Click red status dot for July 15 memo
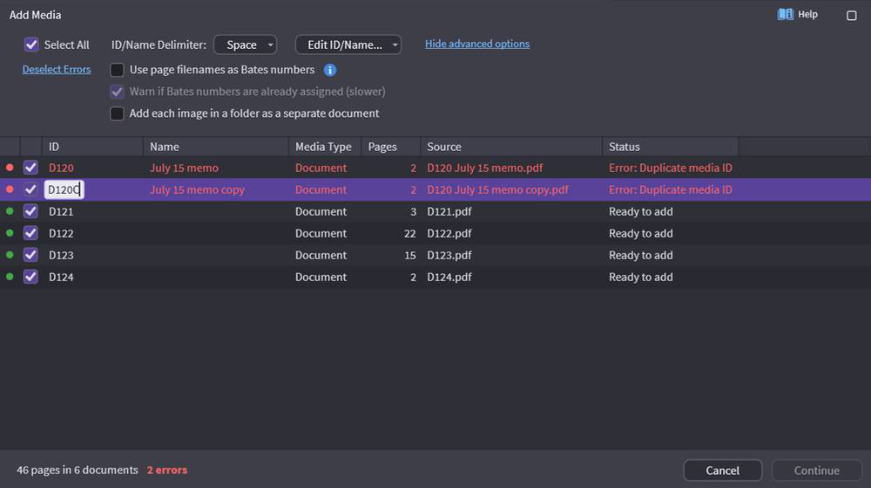The width and height of the screenshot is (871, 488). (x=9, y=167)
